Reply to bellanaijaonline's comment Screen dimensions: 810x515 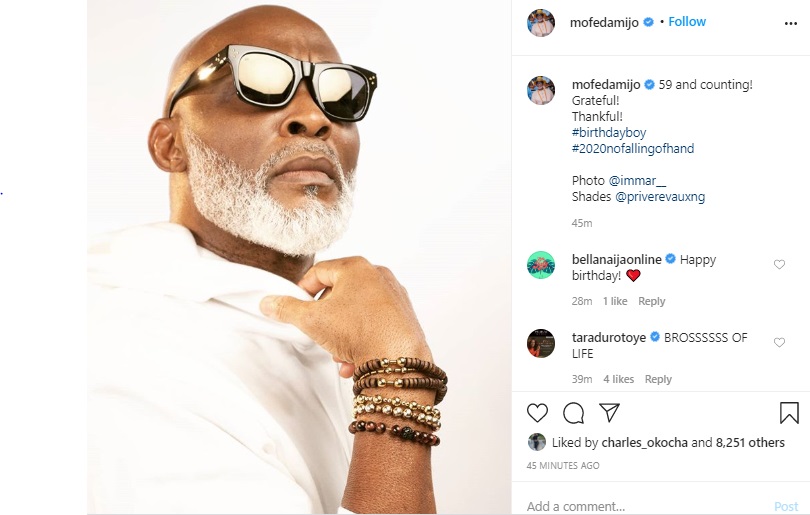(x=651, y=301)
